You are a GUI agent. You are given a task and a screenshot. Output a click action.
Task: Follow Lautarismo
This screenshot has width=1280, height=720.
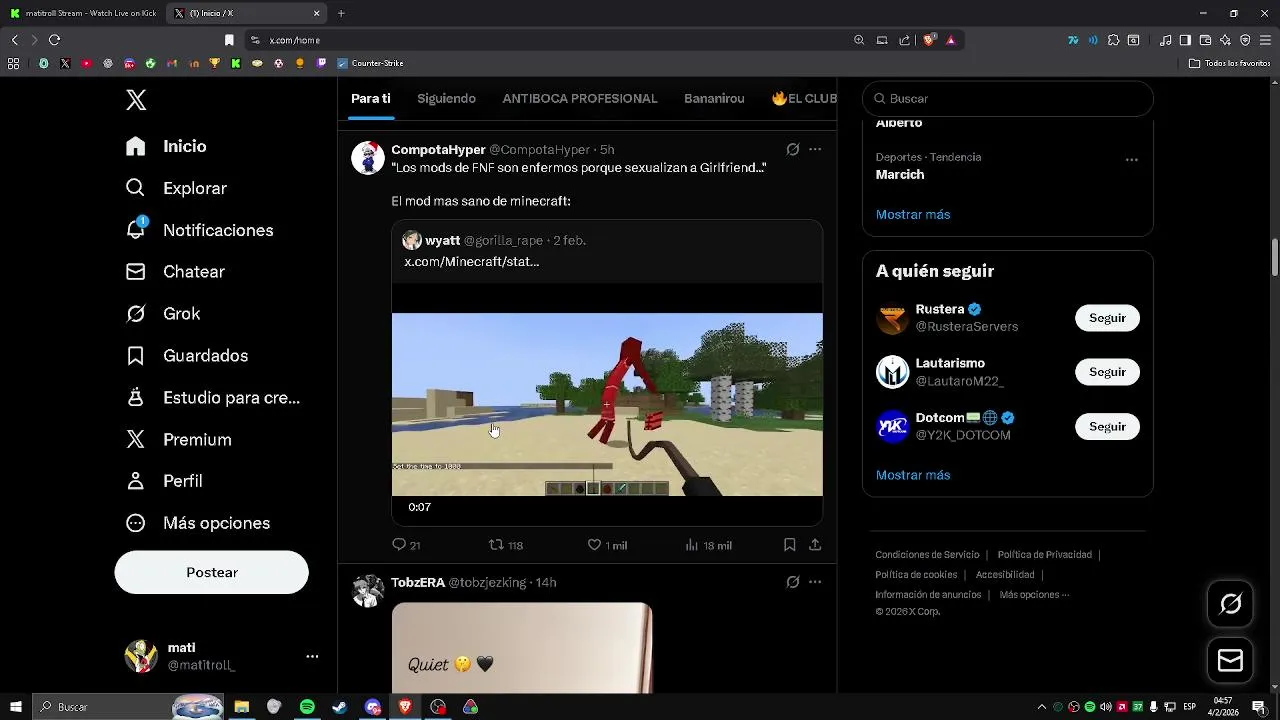(x=1107, y=372)
